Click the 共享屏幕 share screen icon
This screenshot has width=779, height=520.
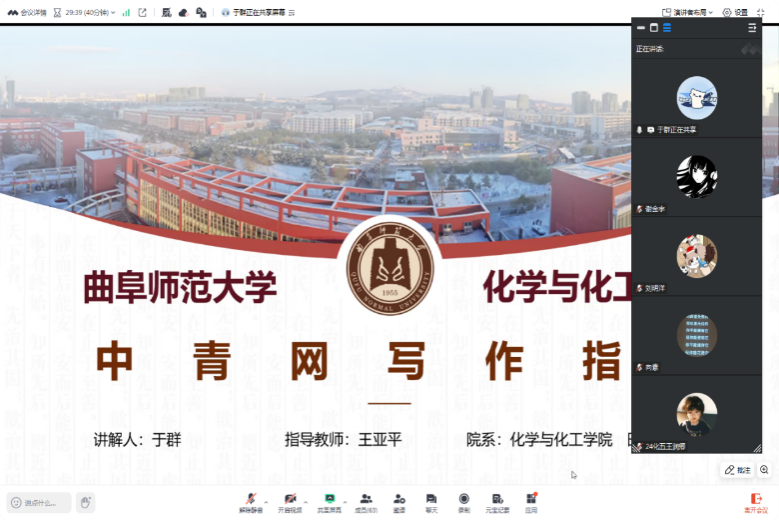(x=329, y=501)
